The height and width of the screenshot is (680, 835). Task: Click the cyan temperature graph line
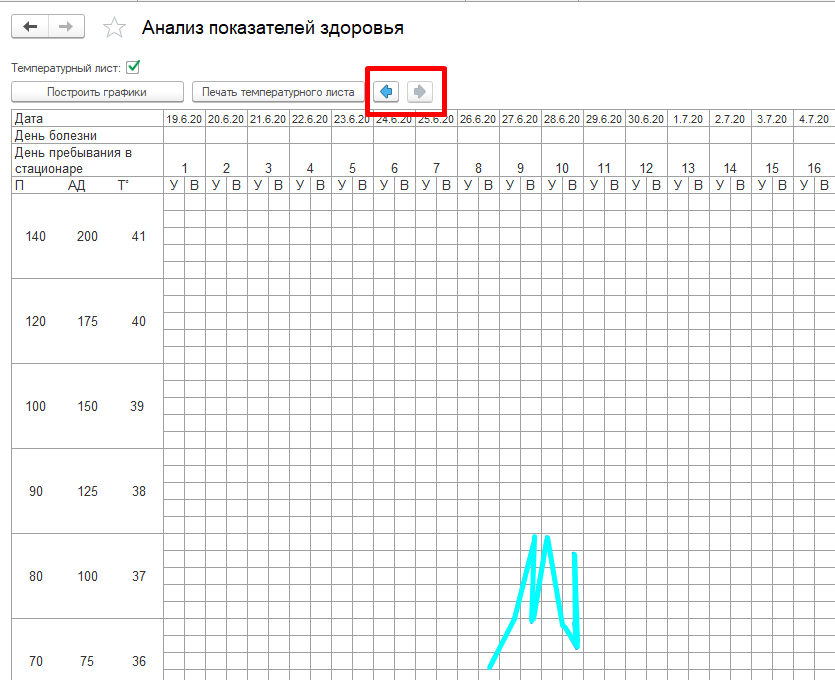tap(516, 612)
